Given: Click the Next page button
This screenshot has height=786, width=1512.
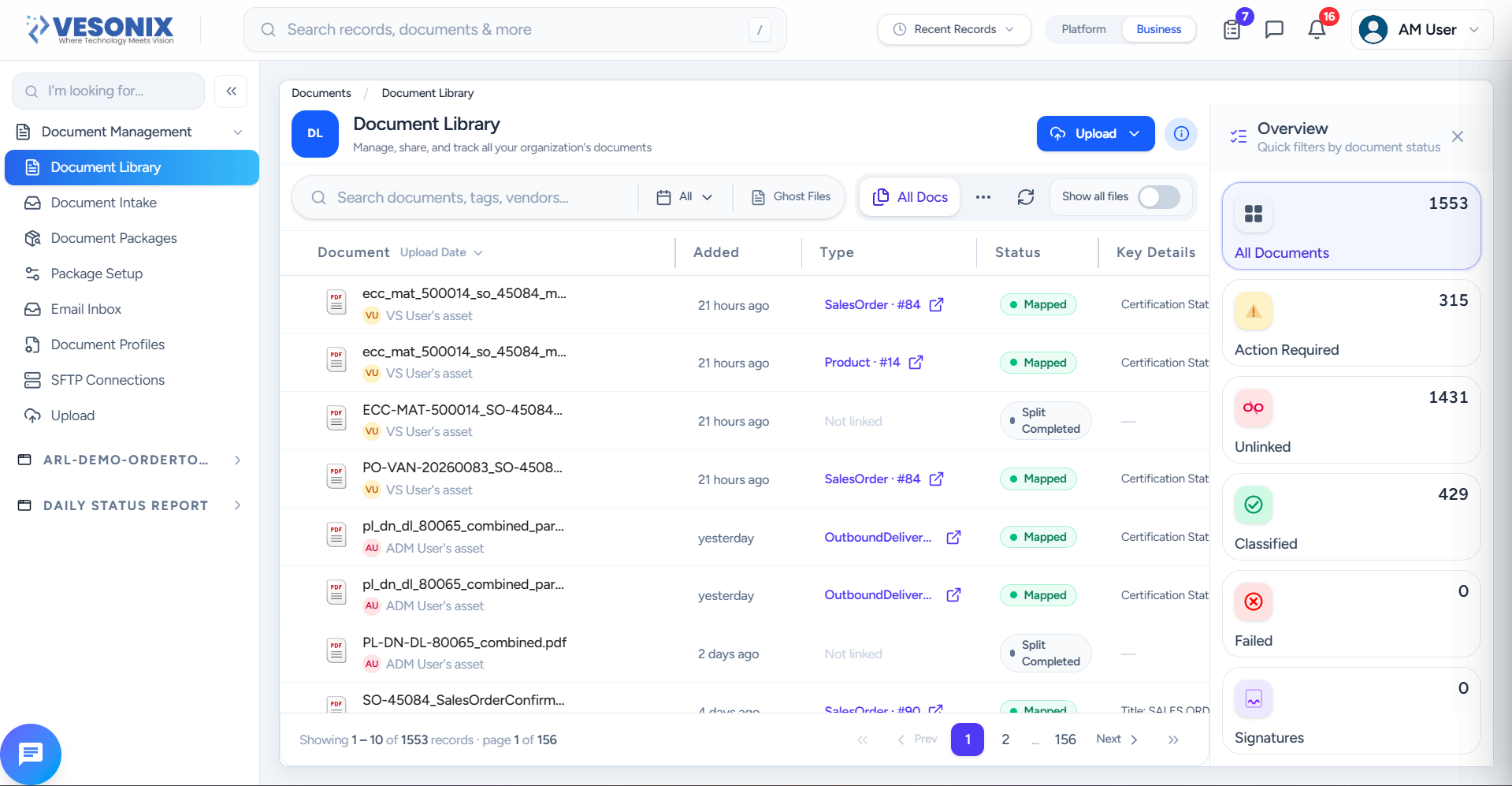Looking at the screenshot, I should tap(1117, 739).
